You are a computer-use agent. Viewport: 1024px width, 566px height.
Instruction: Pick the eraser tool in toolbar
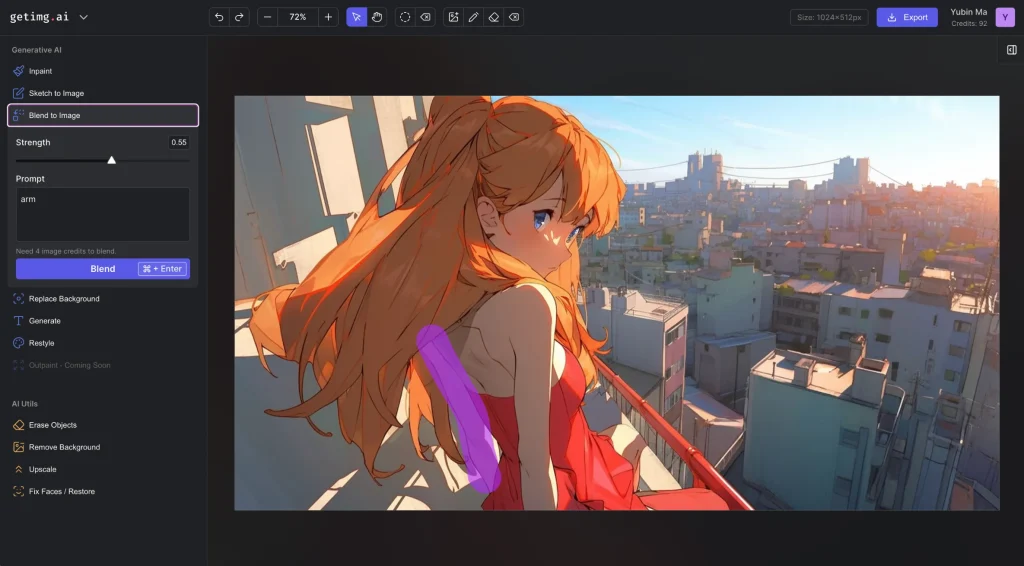pyautogui.click(x=493, y=17)
